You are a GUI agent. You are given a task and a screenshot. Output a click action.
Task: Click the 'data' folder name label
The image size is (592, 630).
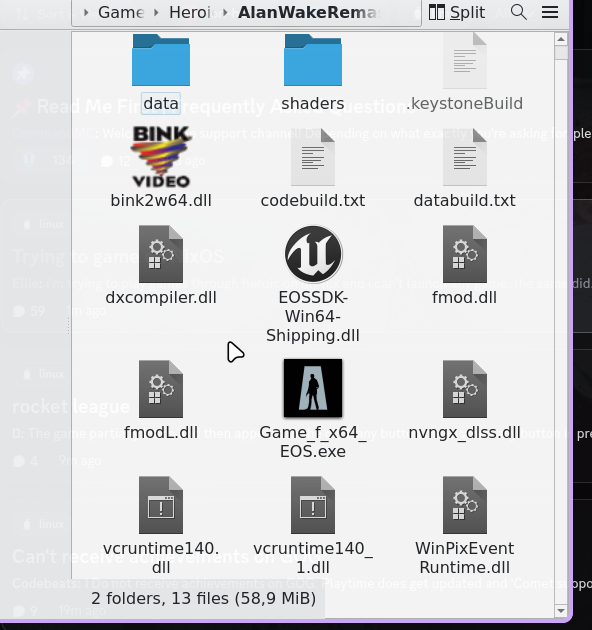tap(161, 104)
